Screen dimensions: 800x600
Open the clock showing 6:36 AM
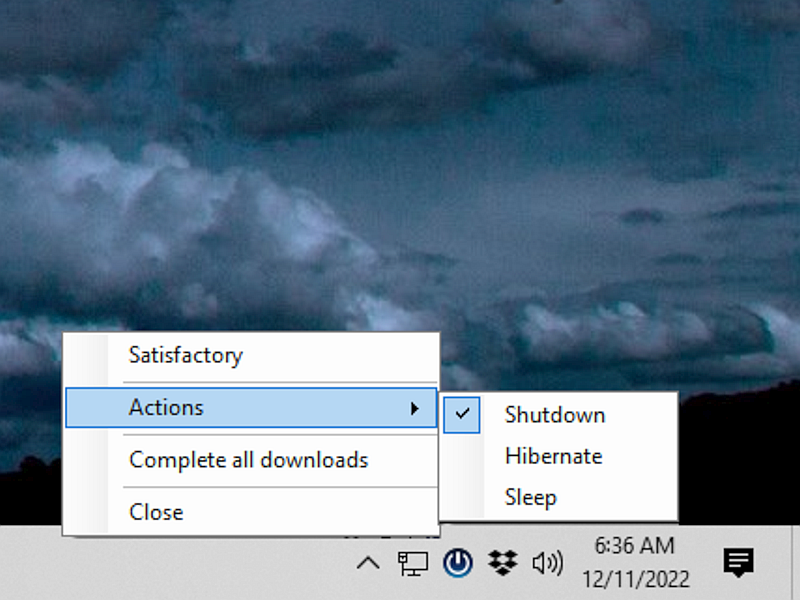(x=636, y=562)
